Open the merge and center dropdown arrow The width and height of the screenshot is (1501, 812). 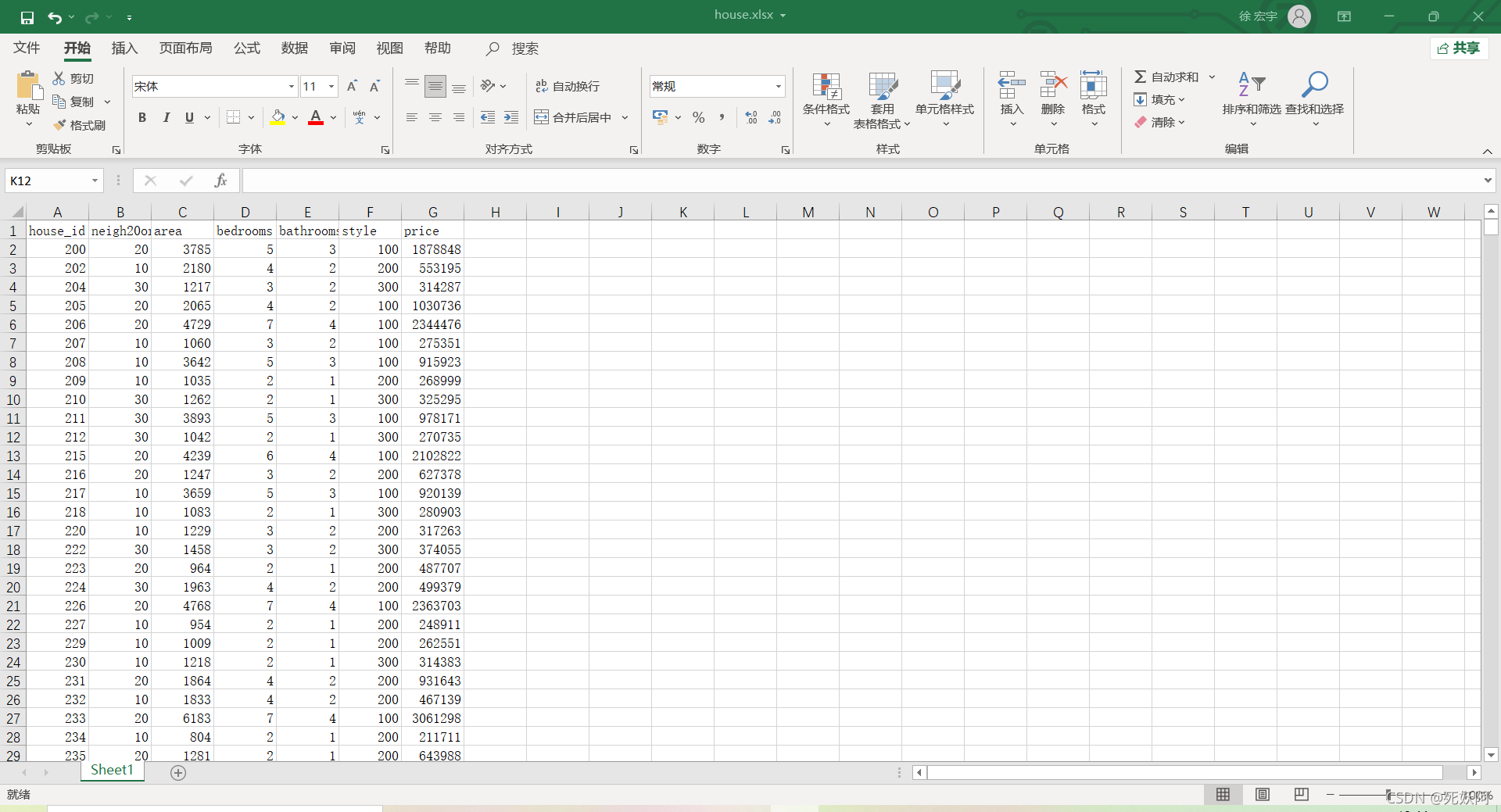(x=625, y=117)
